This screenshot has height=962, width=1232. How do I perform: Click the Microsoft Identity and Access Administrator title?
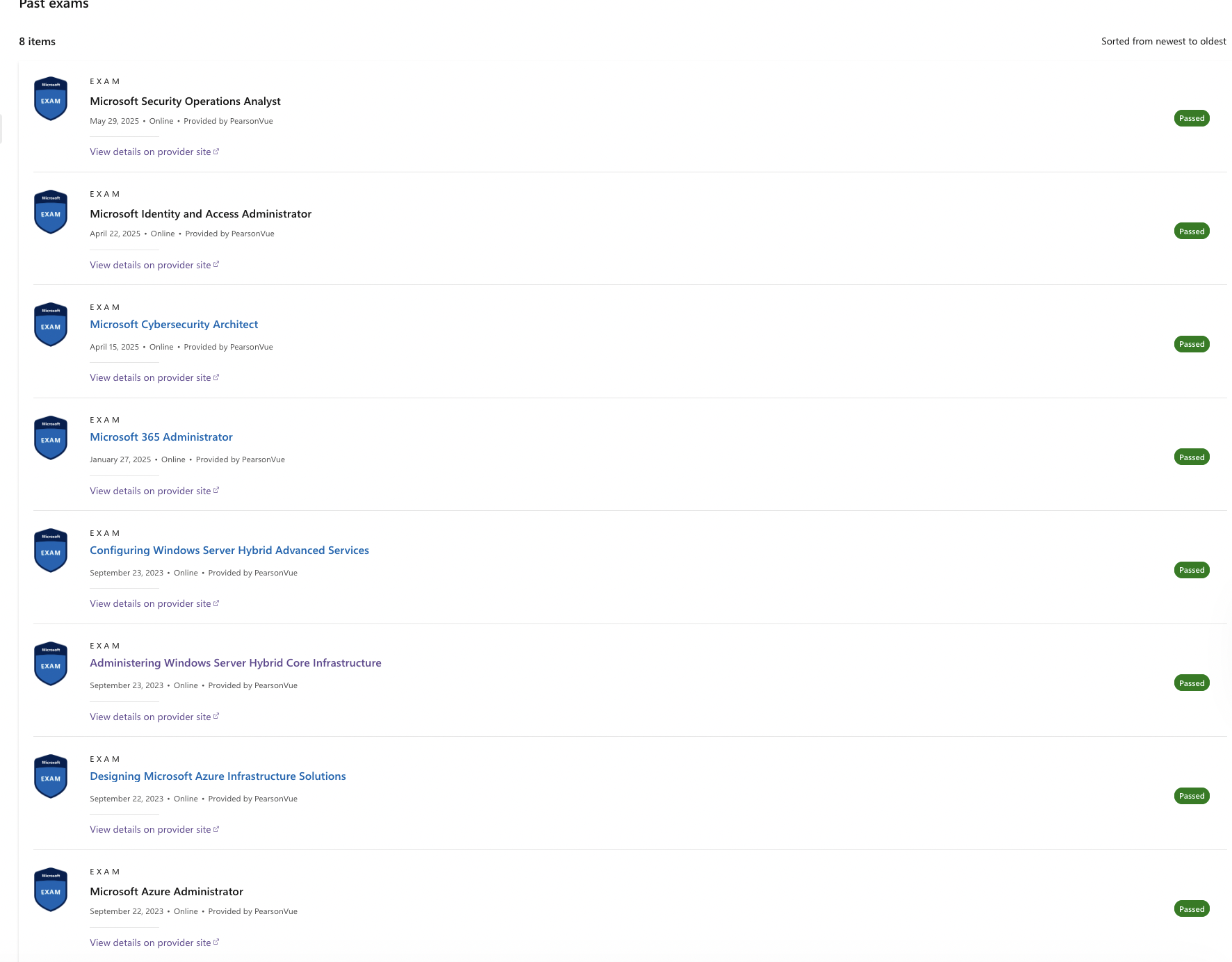[200, 214]
